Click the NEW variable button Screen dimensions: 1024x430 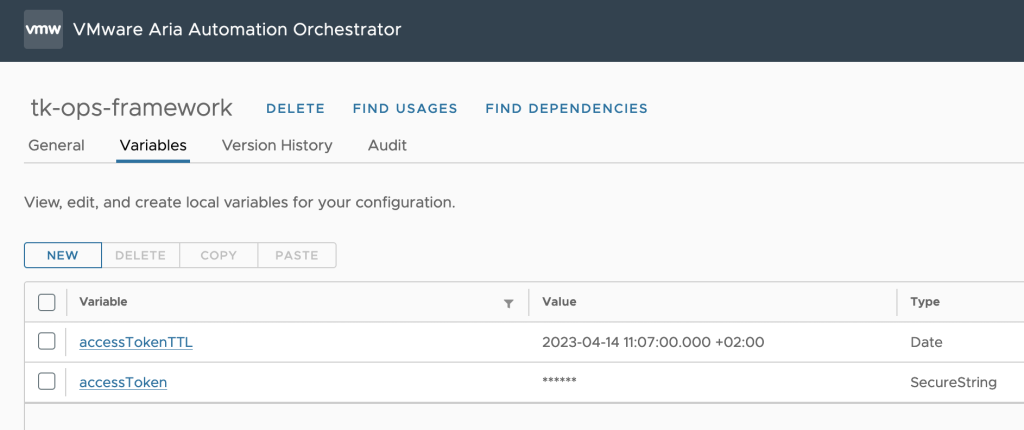(x=63, y=256)
